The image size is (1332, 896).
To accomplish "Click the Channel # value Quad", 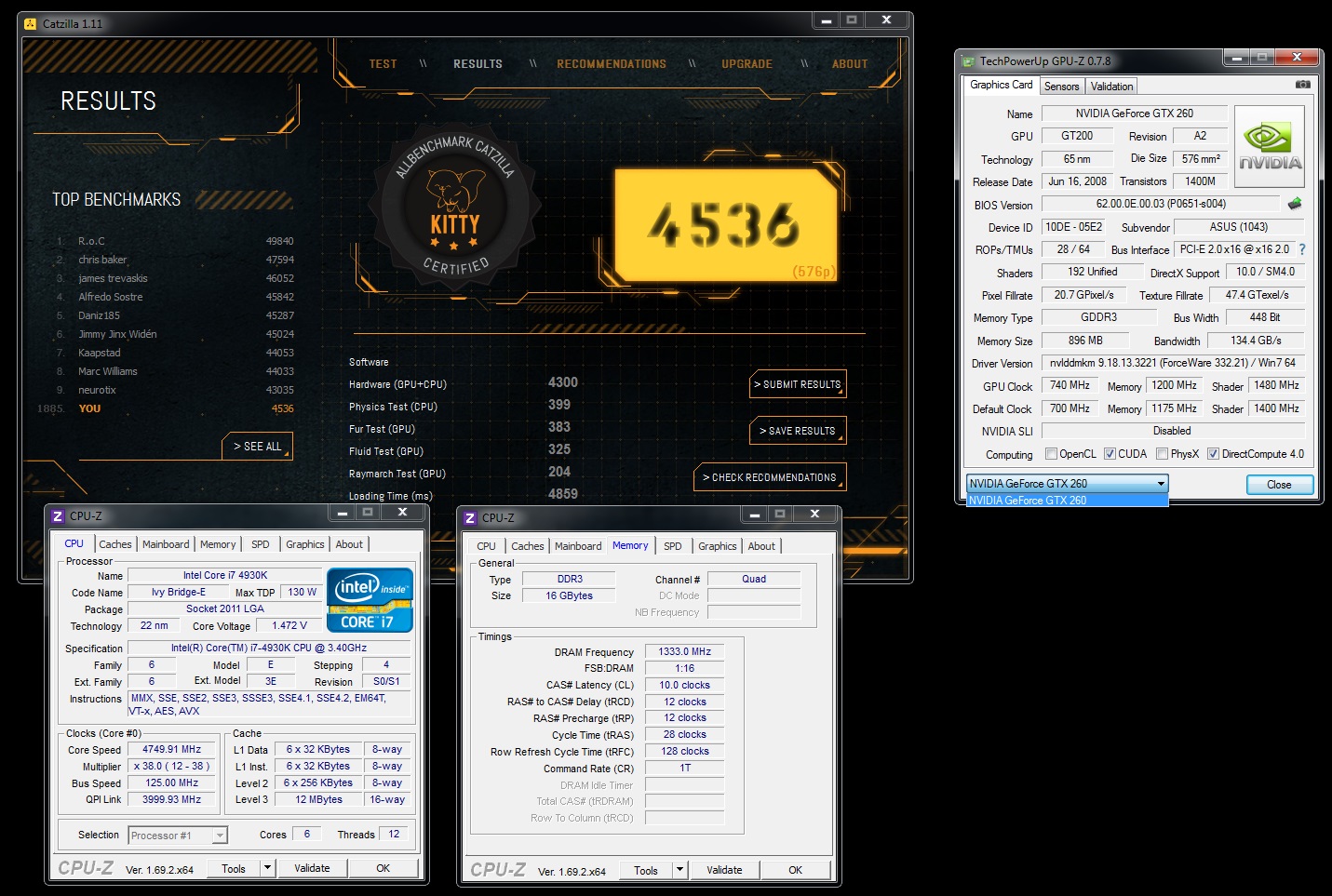I will tap(754, 579).
